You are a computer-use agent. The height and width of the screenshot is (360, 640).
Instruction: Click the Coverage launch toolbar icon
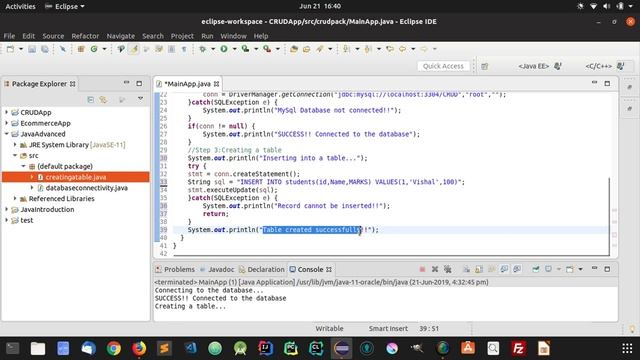[x=245, y=49]
